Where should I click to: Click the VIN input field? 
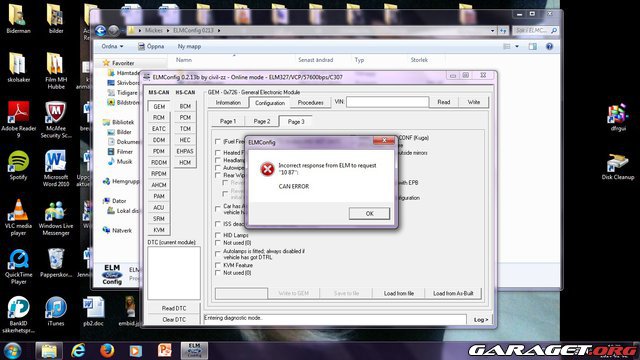pos(387,102)
